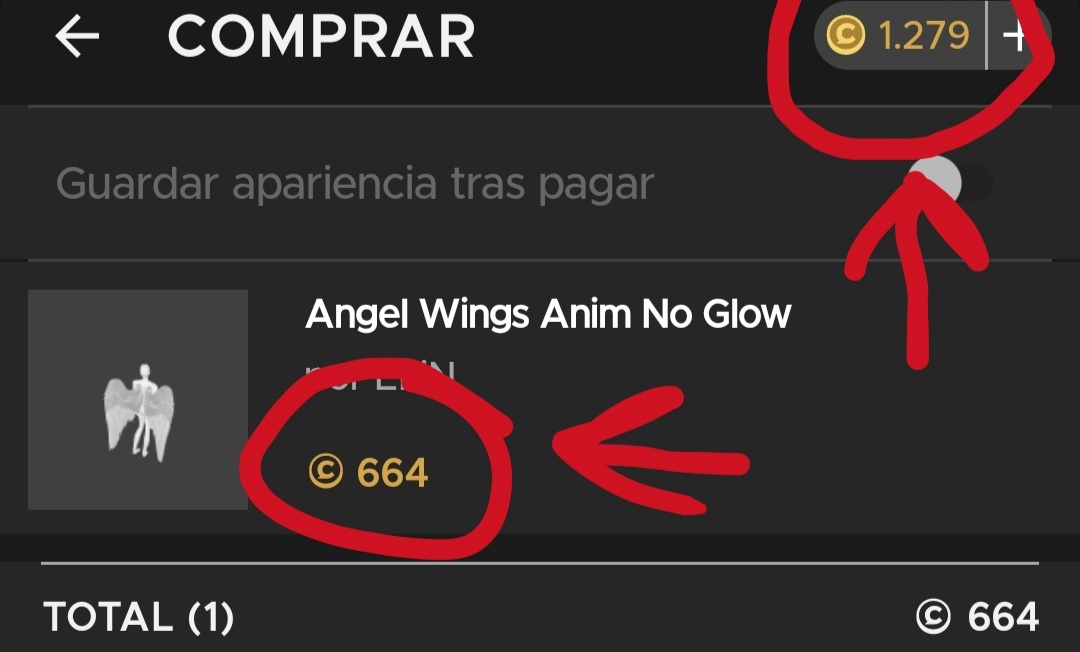
Task: Add more coins with the plus button
Action: pos(1017,35)
